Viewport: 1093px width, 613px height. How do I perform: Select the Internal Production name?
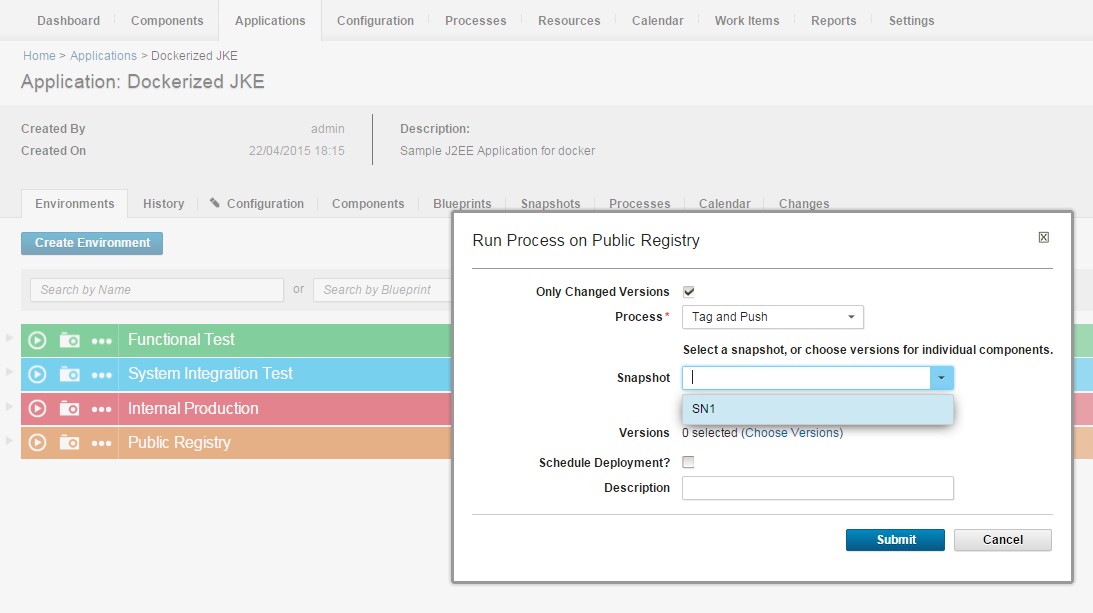point(193,408)
